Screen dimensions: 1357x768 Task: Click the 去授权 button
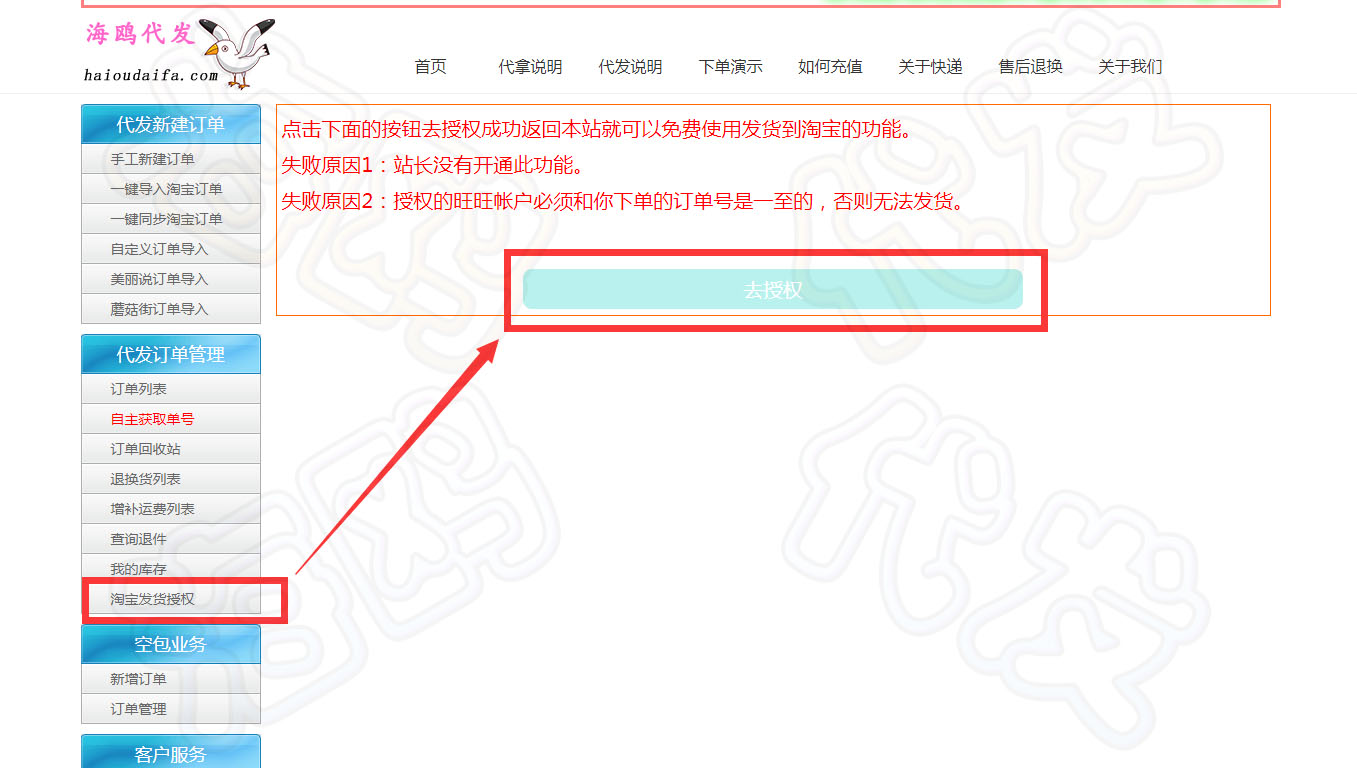[773, 290]
